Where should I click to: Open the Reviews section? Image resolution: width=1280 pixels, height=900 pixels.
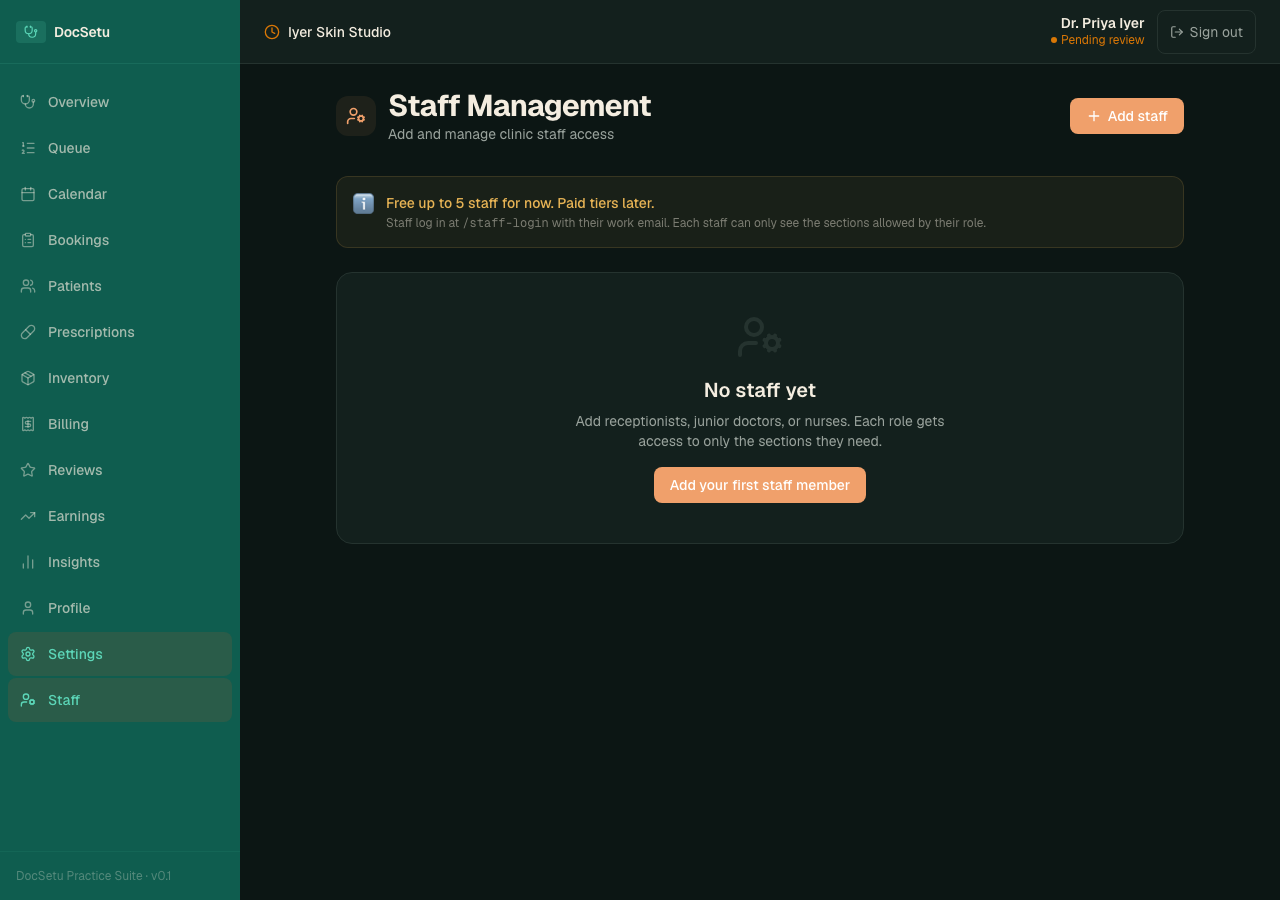120,470
